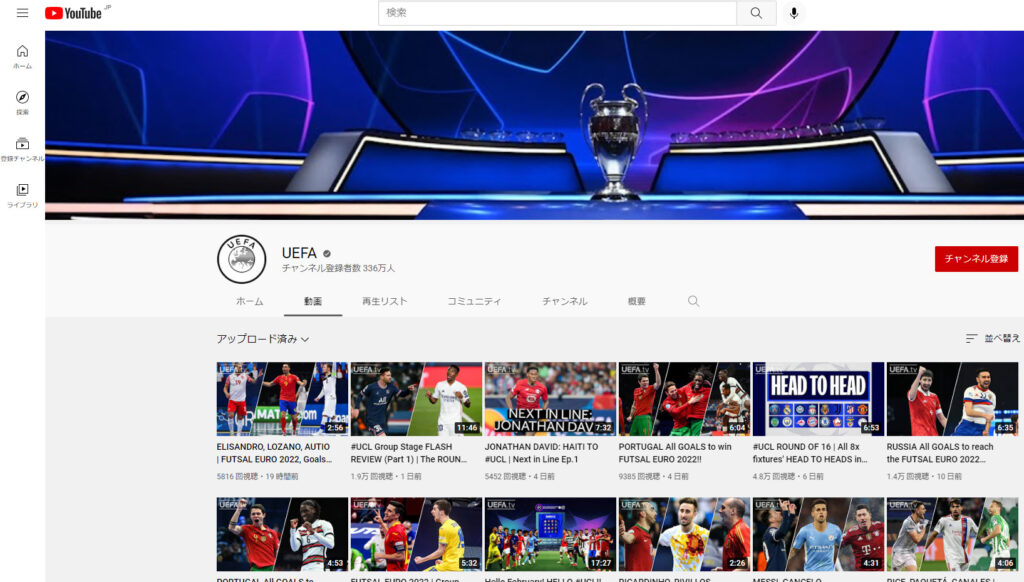Click in the 検索 search input field
This screenshot has height=582, width=1024.
(557, 13)
